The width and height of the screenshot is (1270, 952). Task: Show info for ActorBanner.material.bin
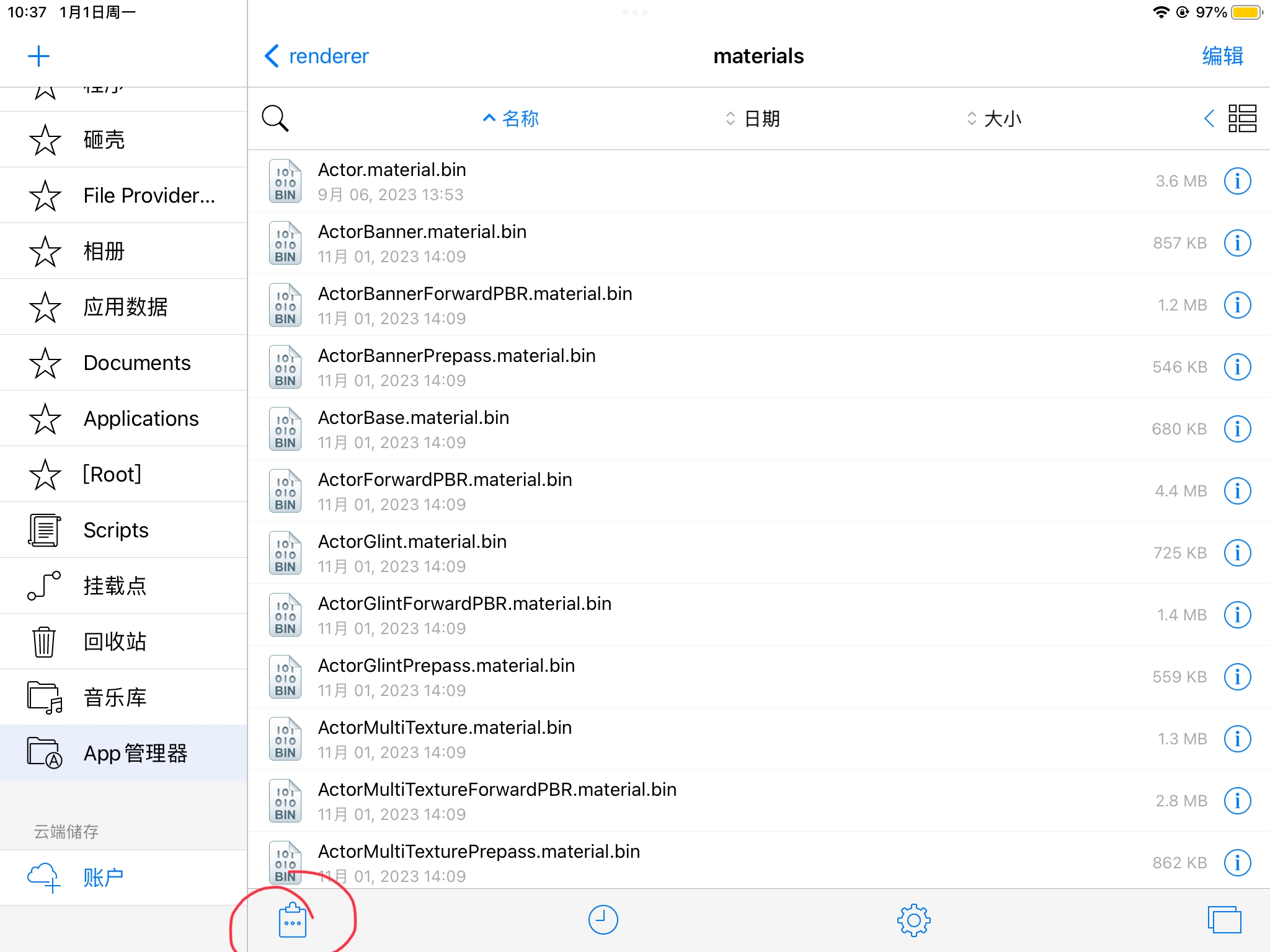1237,243
